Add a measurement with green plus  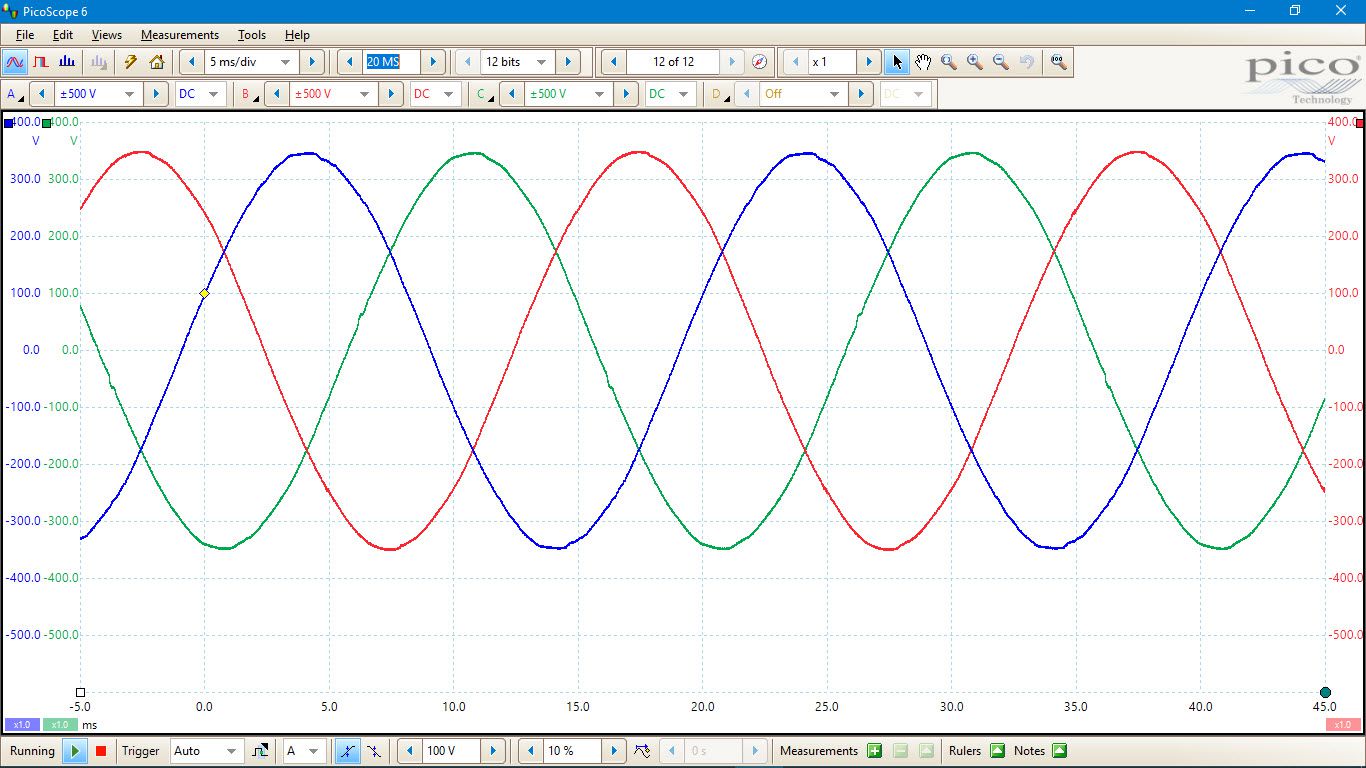(874, 751)
